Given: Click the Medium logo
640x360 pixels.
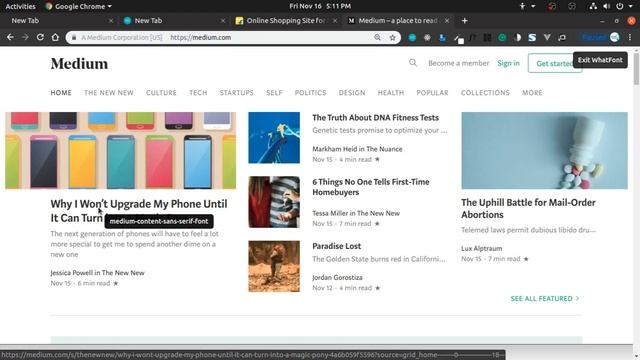Looking at the screenshot, I should tap(80, 64).
